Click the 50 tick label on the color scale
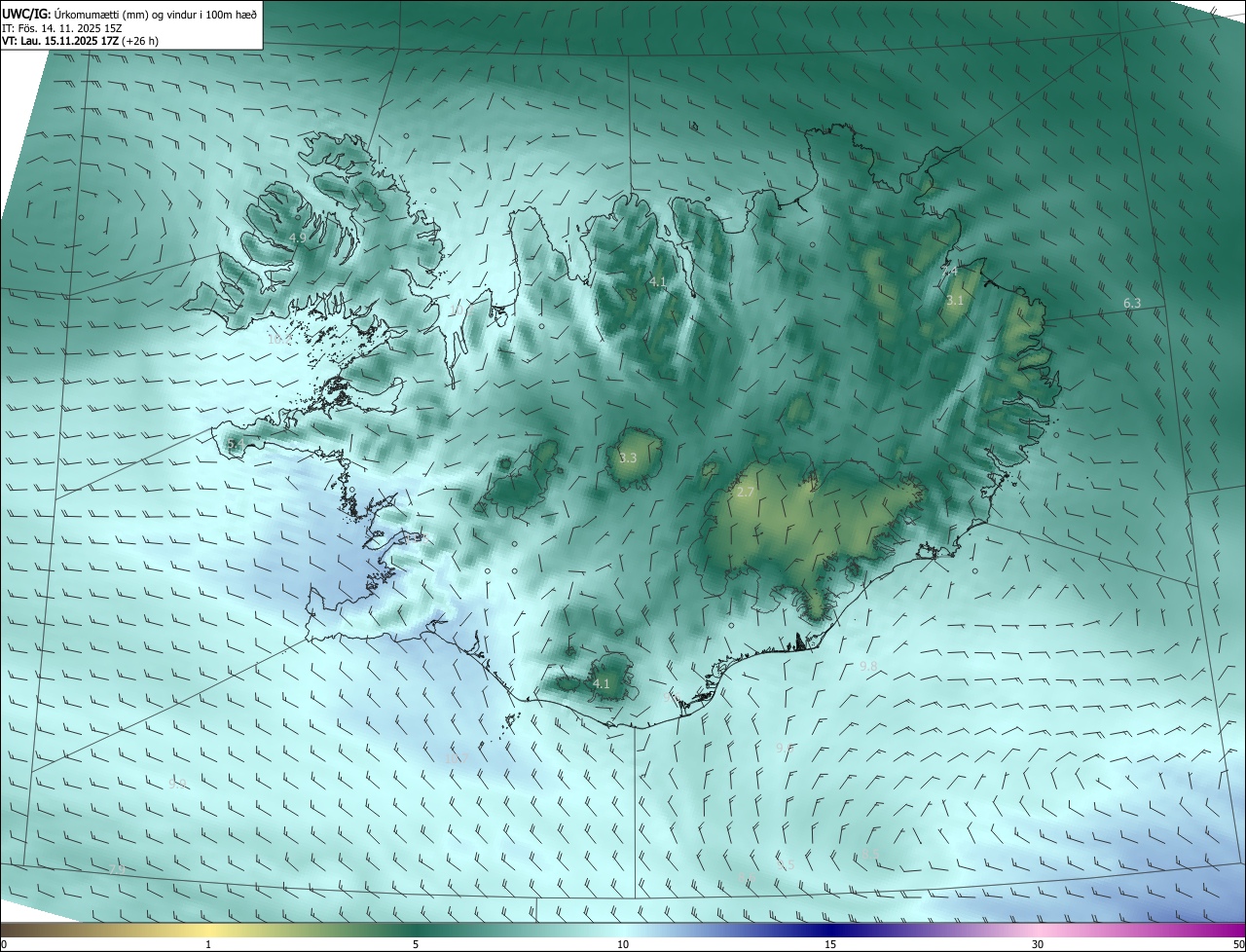The height and width of the screenshot is (952, 1246). (1238, 944)
